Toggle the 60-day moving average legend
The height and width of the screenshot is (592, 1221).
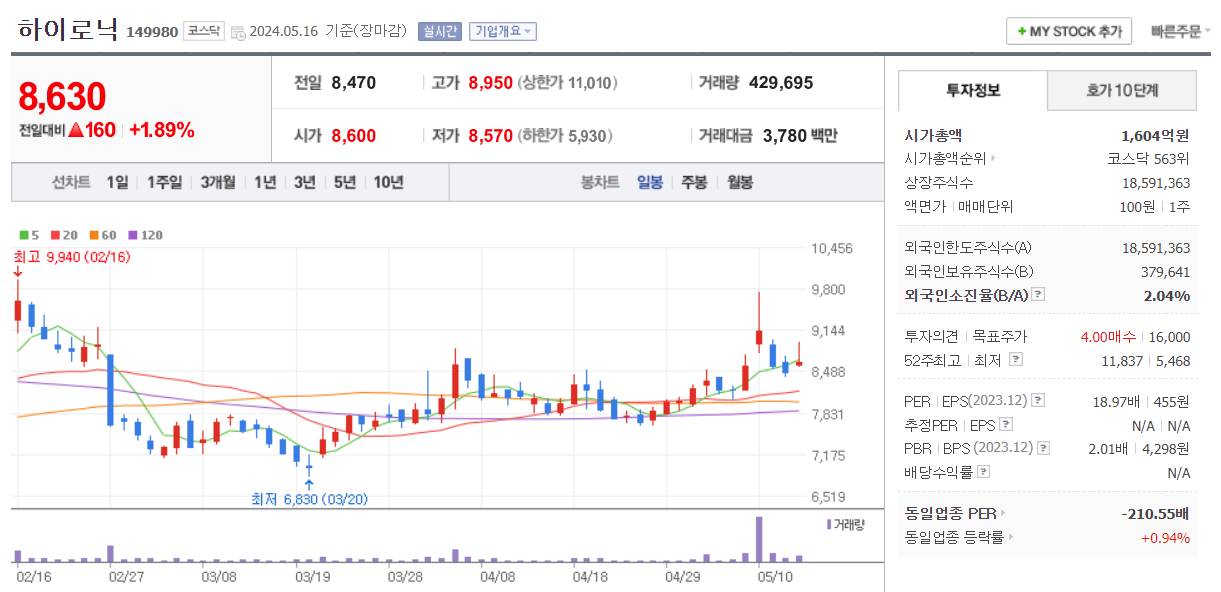100,235
